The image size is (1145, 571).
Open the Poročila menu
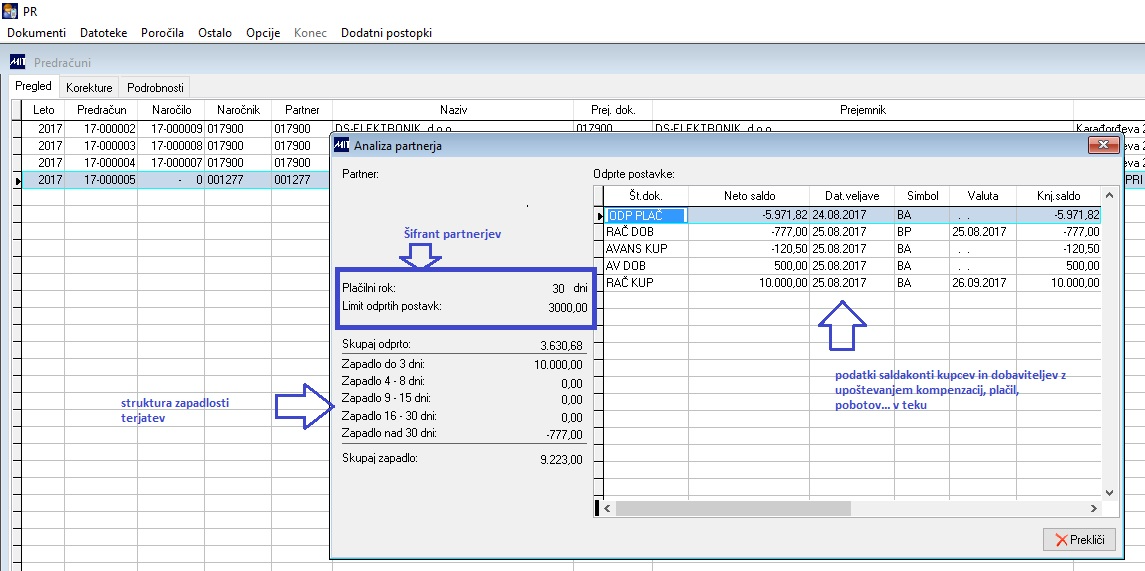coord(162,33)
